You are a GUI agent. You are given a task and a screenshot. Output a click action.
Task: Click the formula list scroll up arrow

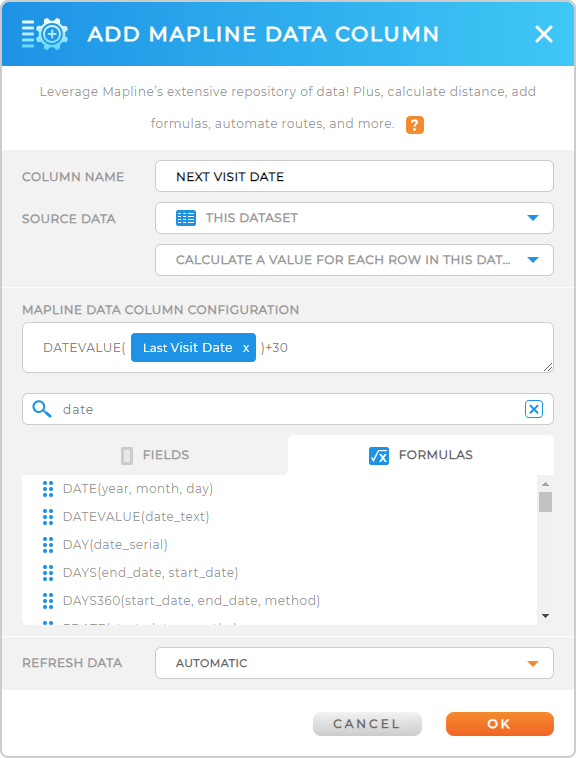[546, 484]
